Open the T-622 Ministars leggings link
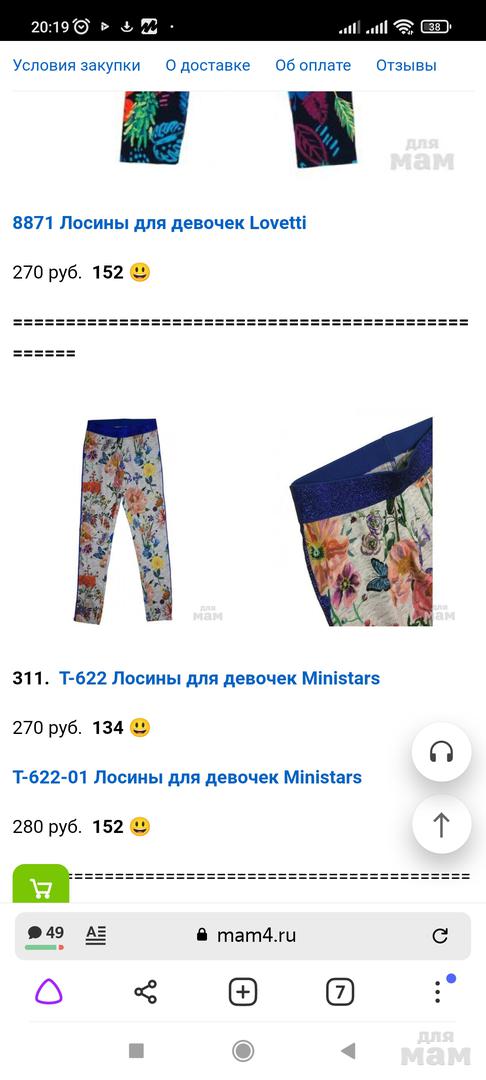Image resolution: width=486 pixels, height=1080 pixels. (220, 678)
